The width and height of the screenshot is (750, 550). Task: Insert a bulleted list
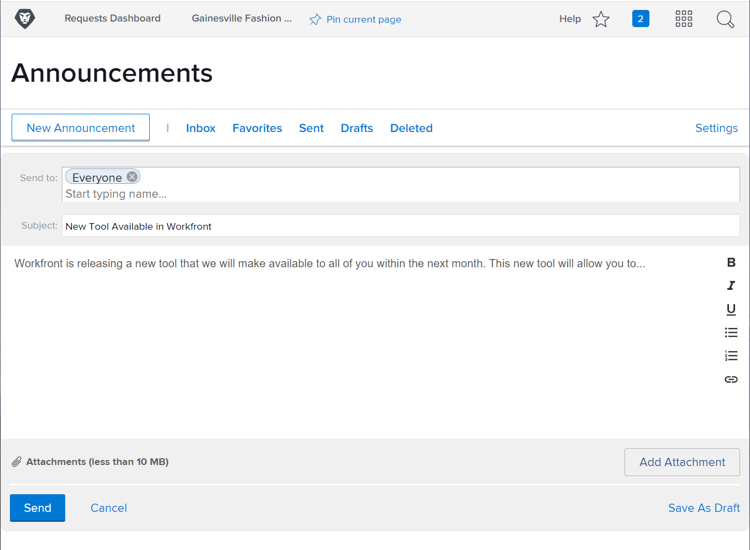(731, 332)
